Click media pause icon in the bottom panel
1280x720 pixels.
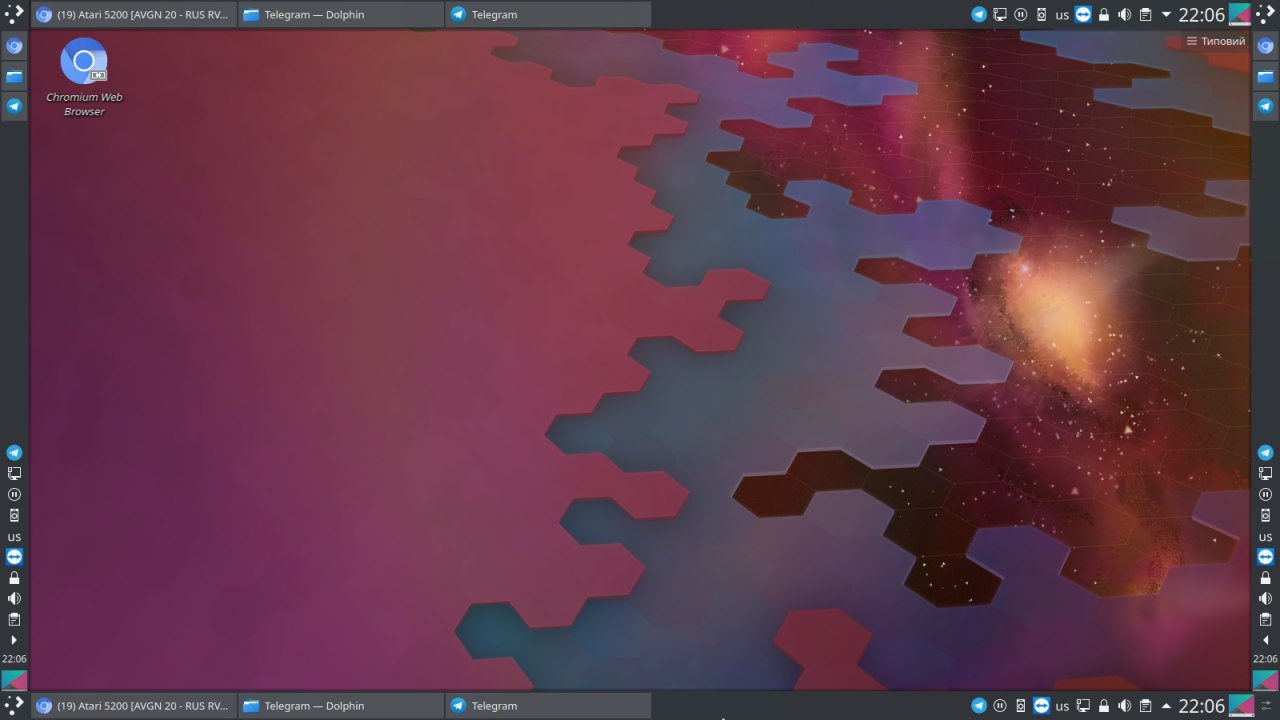click(1000, 706)
